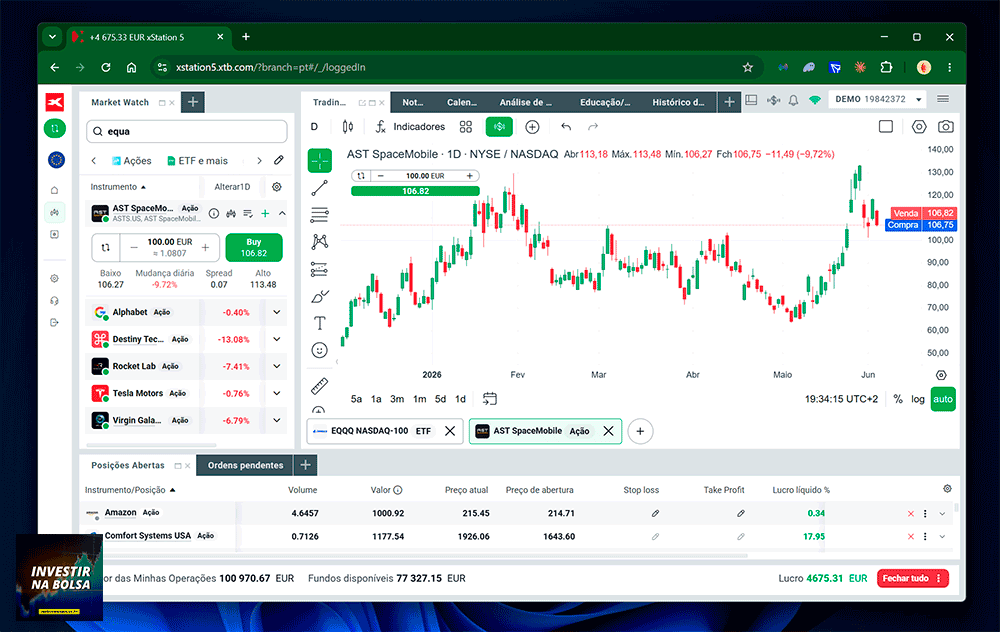The image size is (1000, 632).
Task: Edit Amazon stop loss pencil
Action: pos(656,513)
